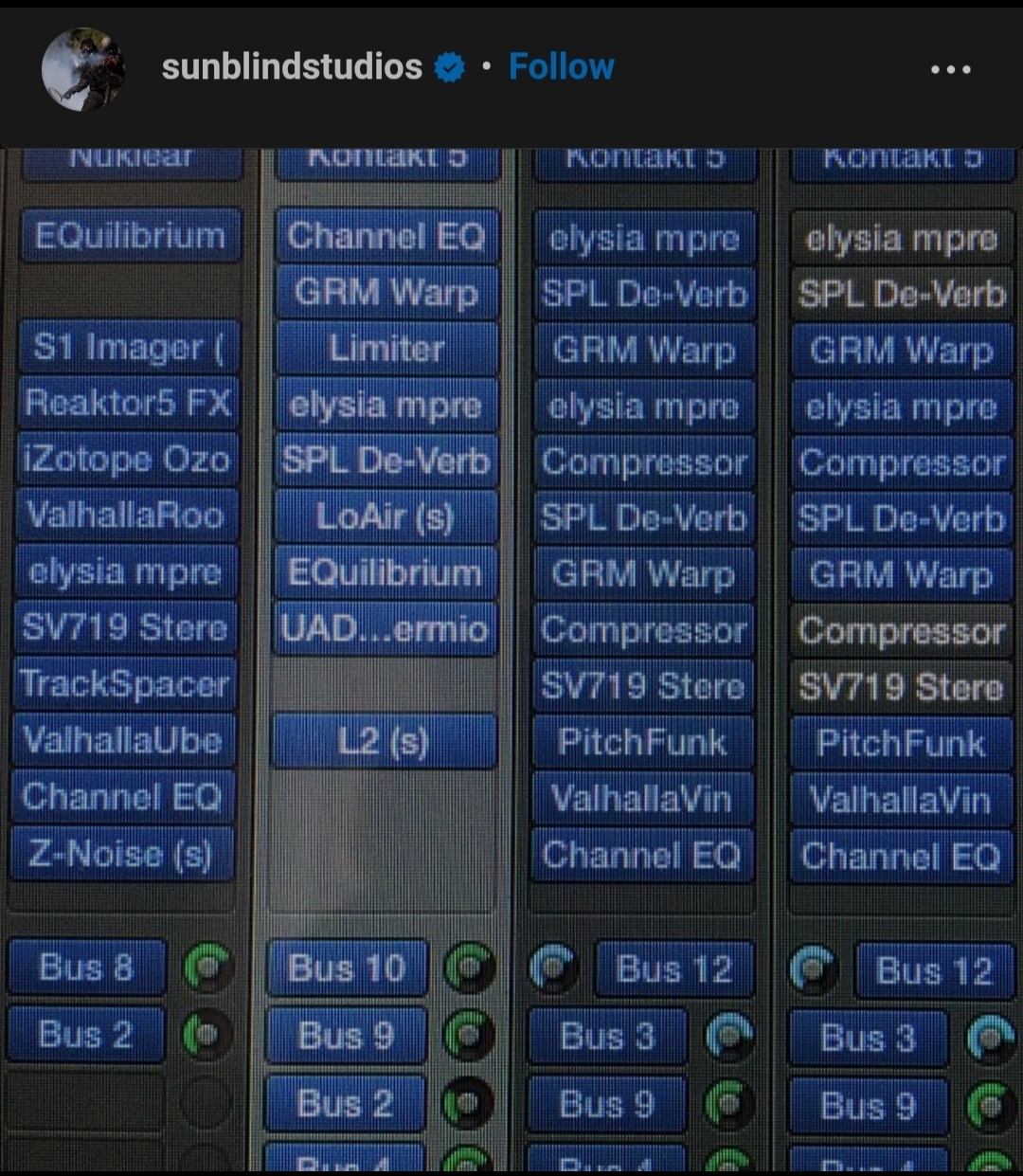
Task: Click the green send knob beside Bus 8
Action: coord(206,968)
